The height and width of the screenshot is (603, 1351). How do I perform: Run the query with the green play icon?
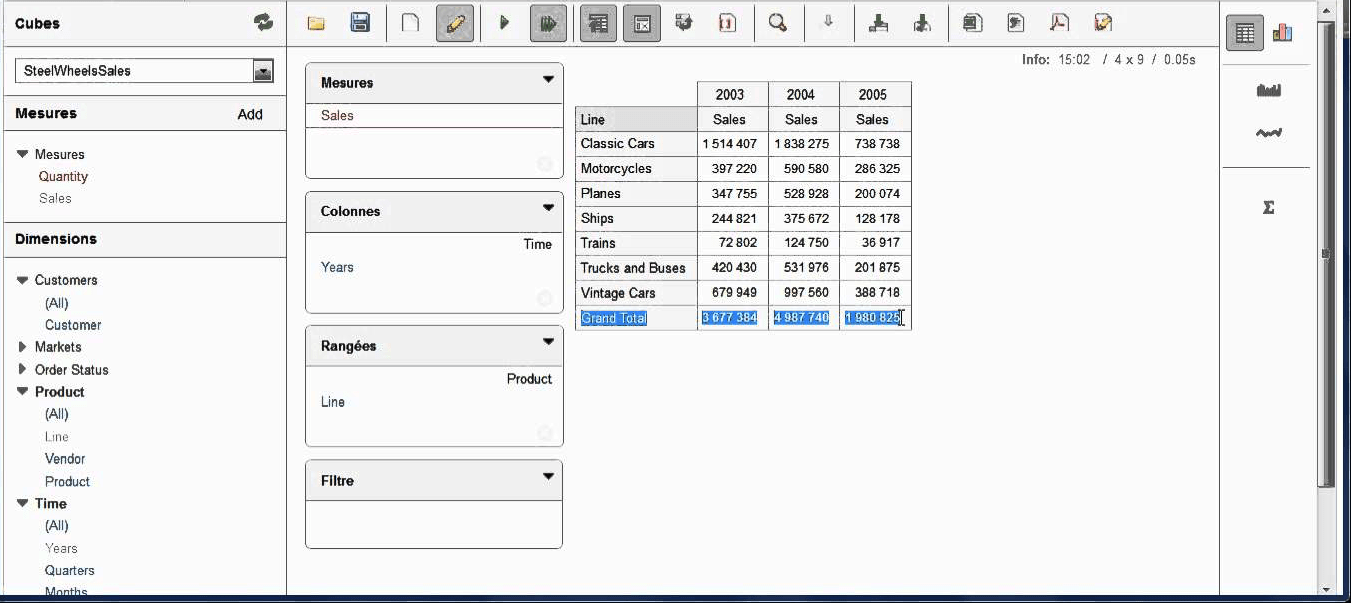pyautogui.click(x=504, y=22)
